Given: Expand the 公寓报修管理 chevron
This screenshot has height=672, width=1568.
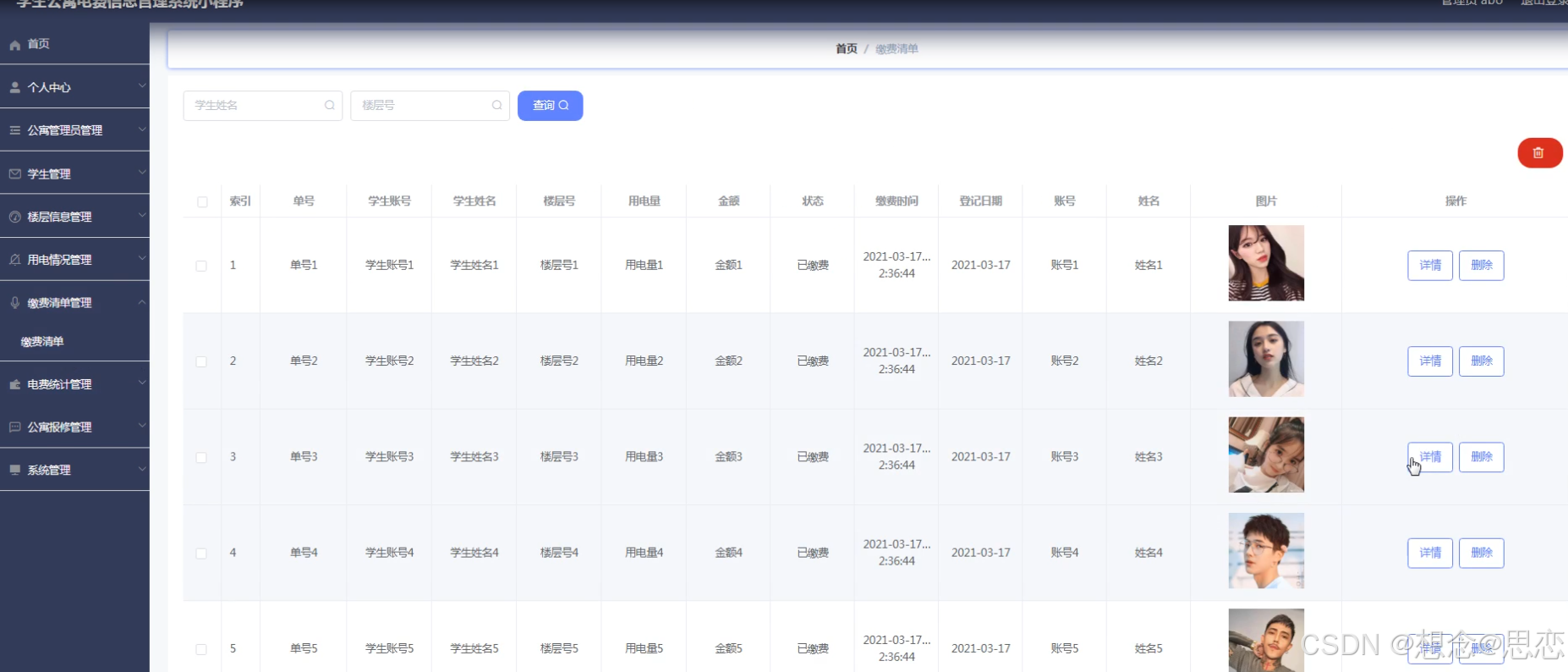Looking at the screenshot, I should [x=142, y=426].
